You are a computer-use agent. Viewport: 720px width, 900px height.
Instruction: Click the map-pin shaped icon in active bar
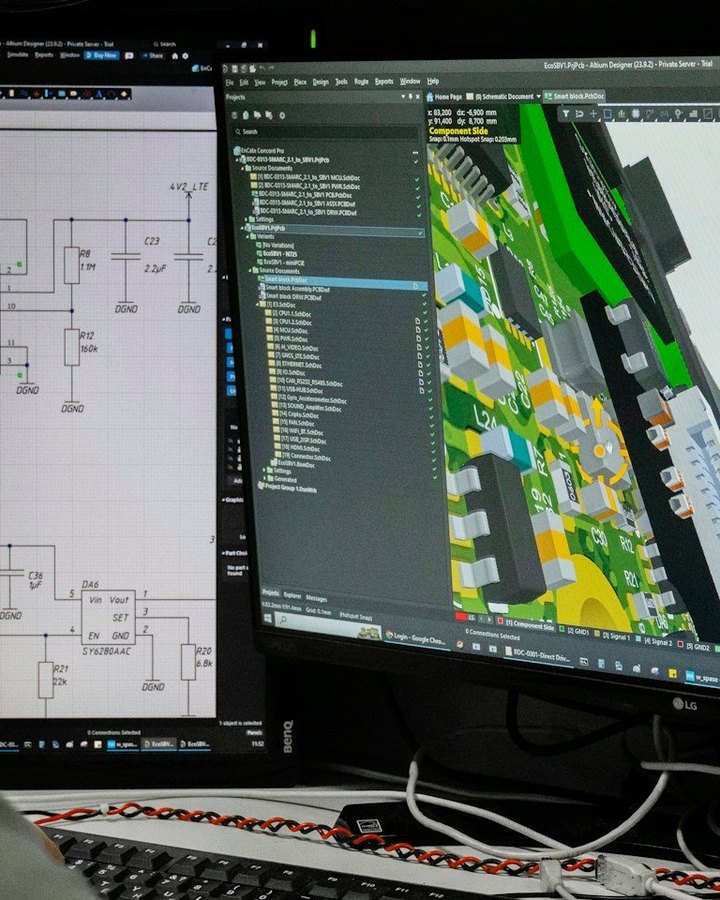click(x=678, y=114)
